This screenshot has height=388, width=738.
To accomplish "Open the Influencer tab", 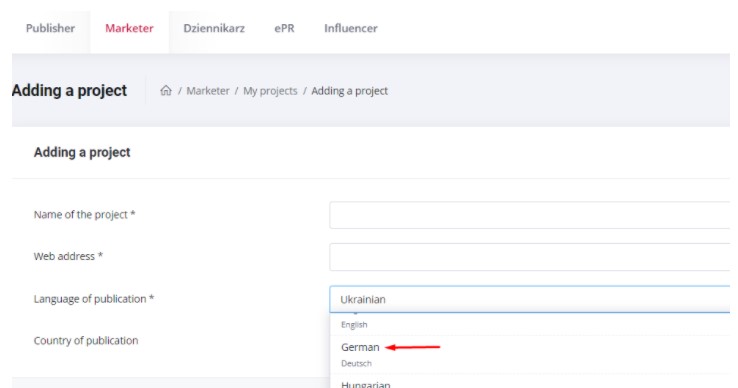I will pos(351,28).
